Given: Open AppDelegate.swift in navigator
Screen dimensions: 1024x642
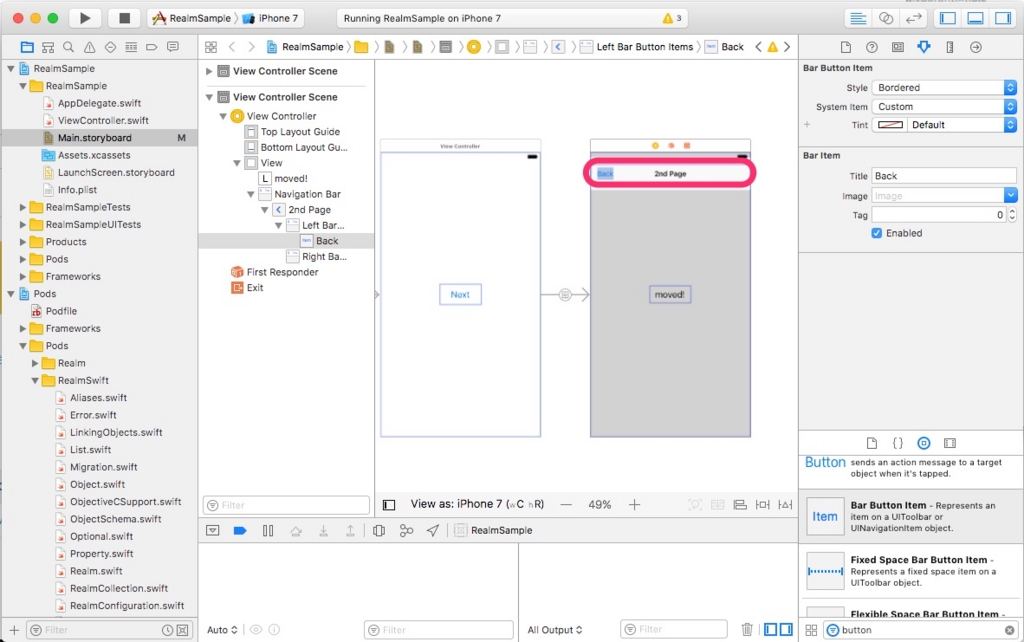Looking at the screenshot, I should (x=99, y=103).
